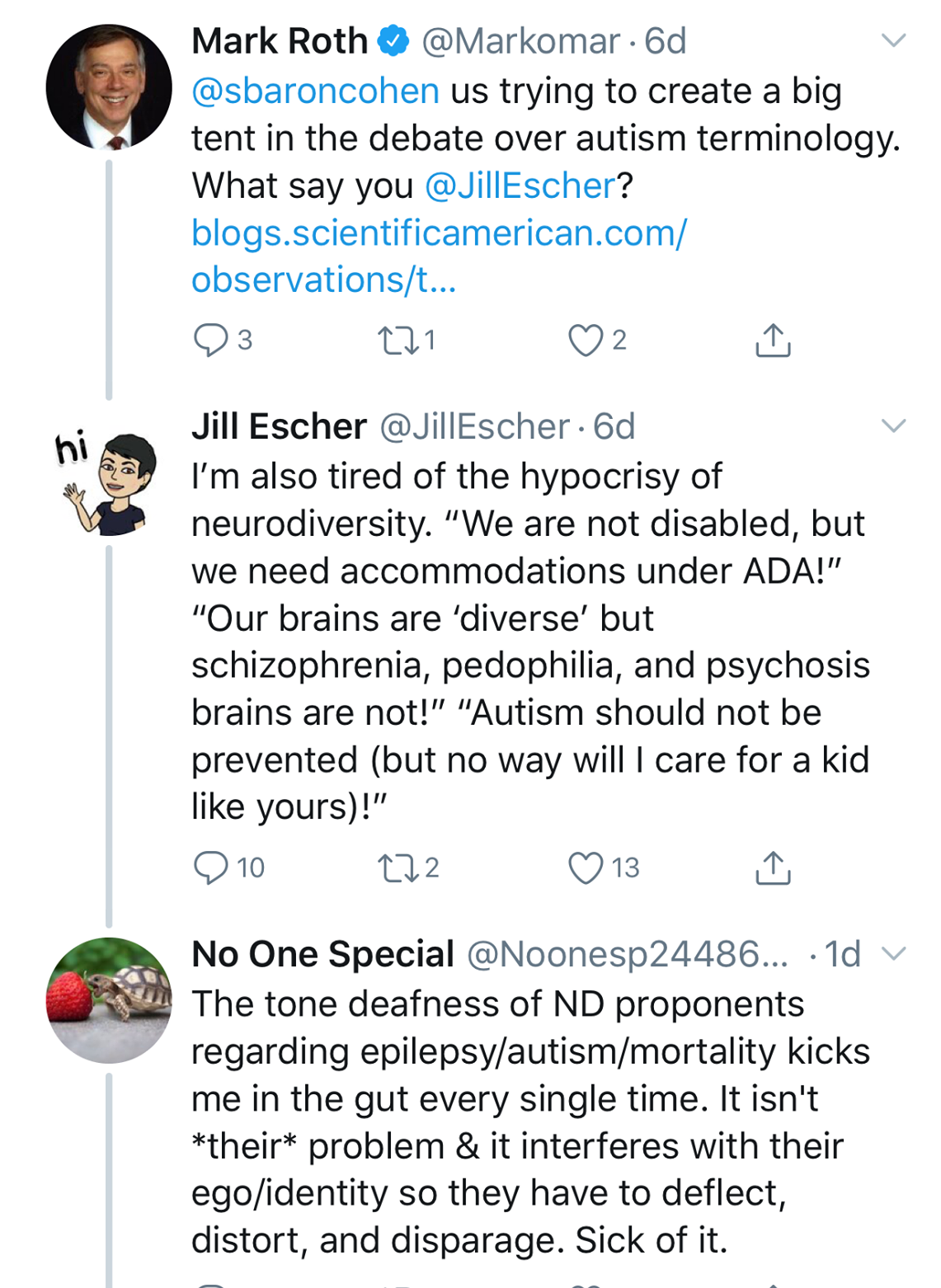The image size is (941, 1288).
Task: Share Jill Escher's tweet
Action: coord(773,867)
